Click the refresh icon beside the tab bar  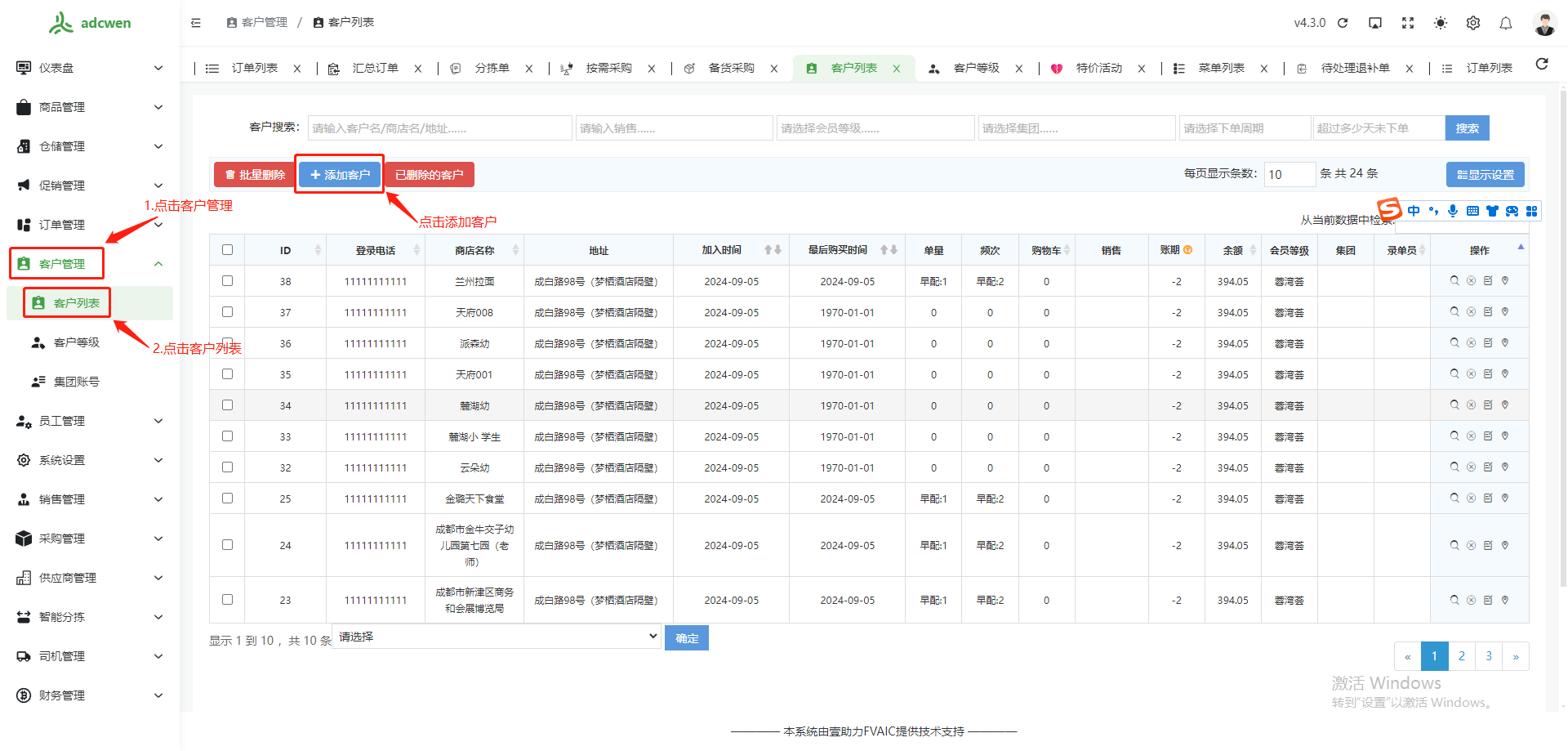1542,63
